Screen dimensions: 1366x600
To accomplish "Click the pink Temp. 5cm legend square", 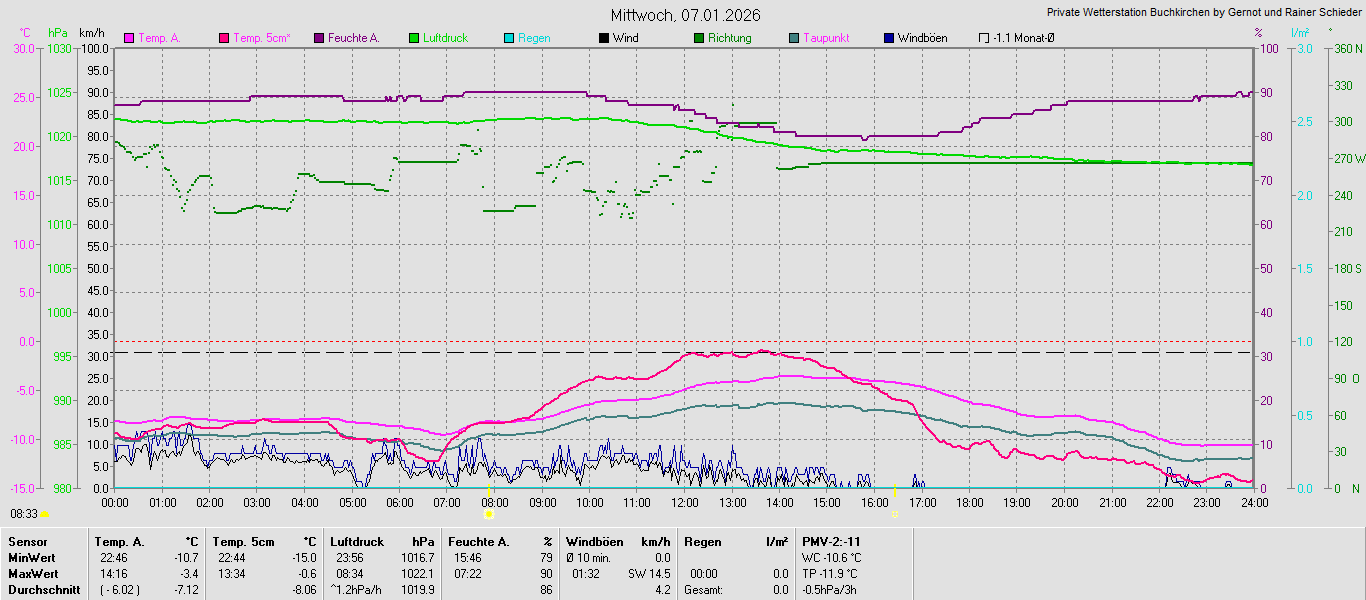I will coord(224,38).
